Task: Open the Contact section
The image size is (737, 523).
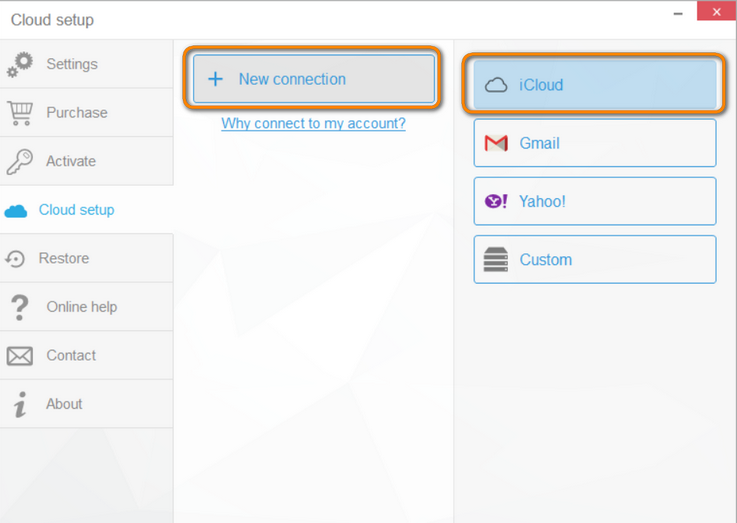Action: [86, 356]
